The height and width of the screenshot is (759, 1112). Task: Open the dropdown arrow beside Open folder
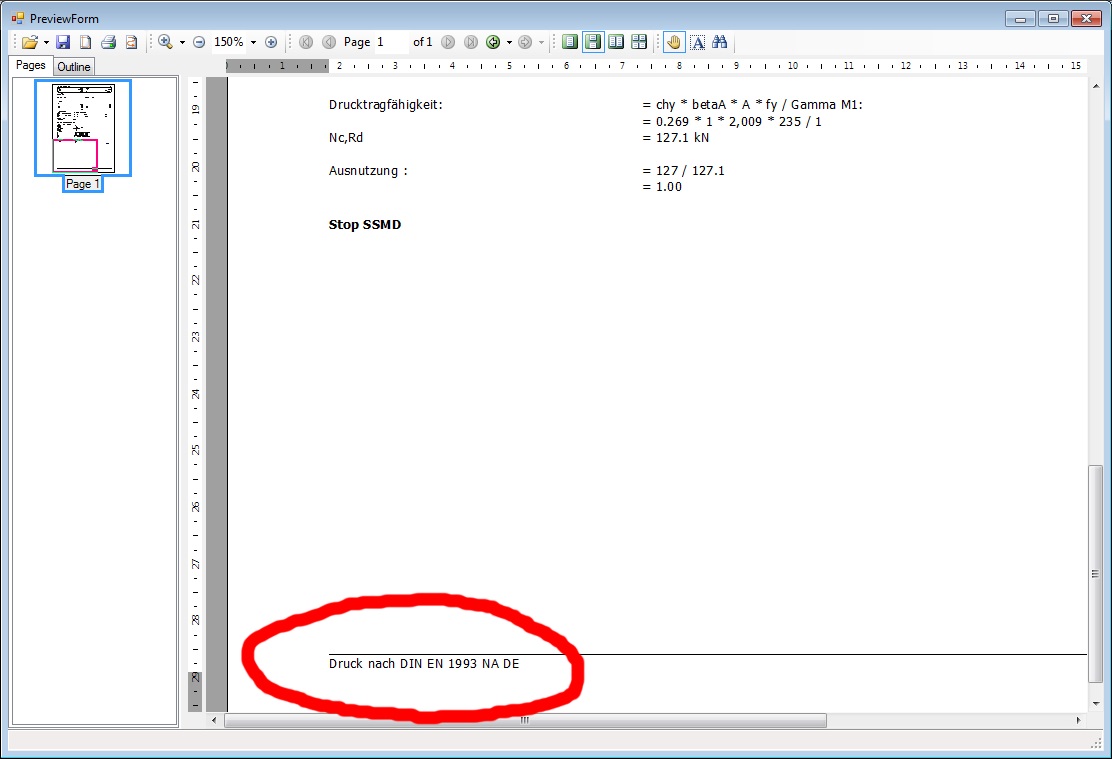[x=46, y=42]
